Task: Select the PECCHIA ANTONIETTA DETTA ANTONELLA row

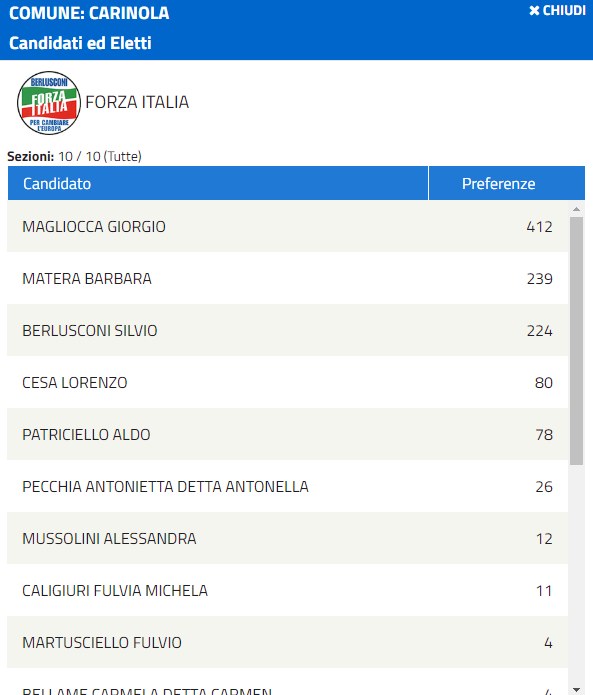Action: [x=288, y=486]
